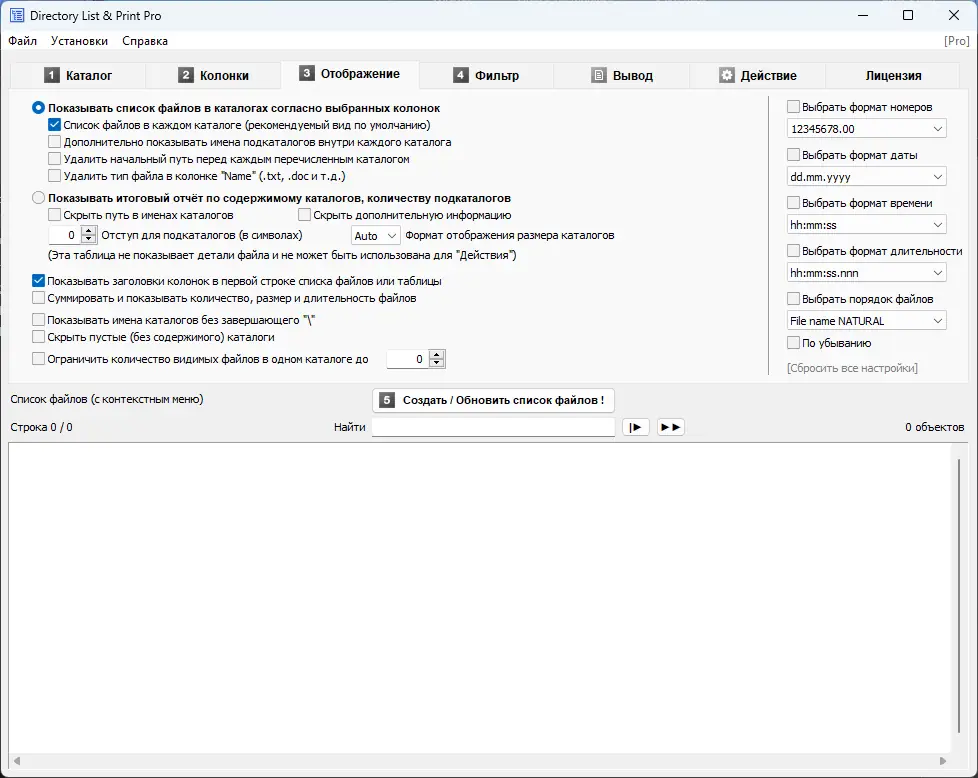Image resolution: width=978 pixels, height=778 pixels.
Task: Click the '0 объектов' counter text
Action: 934,427
